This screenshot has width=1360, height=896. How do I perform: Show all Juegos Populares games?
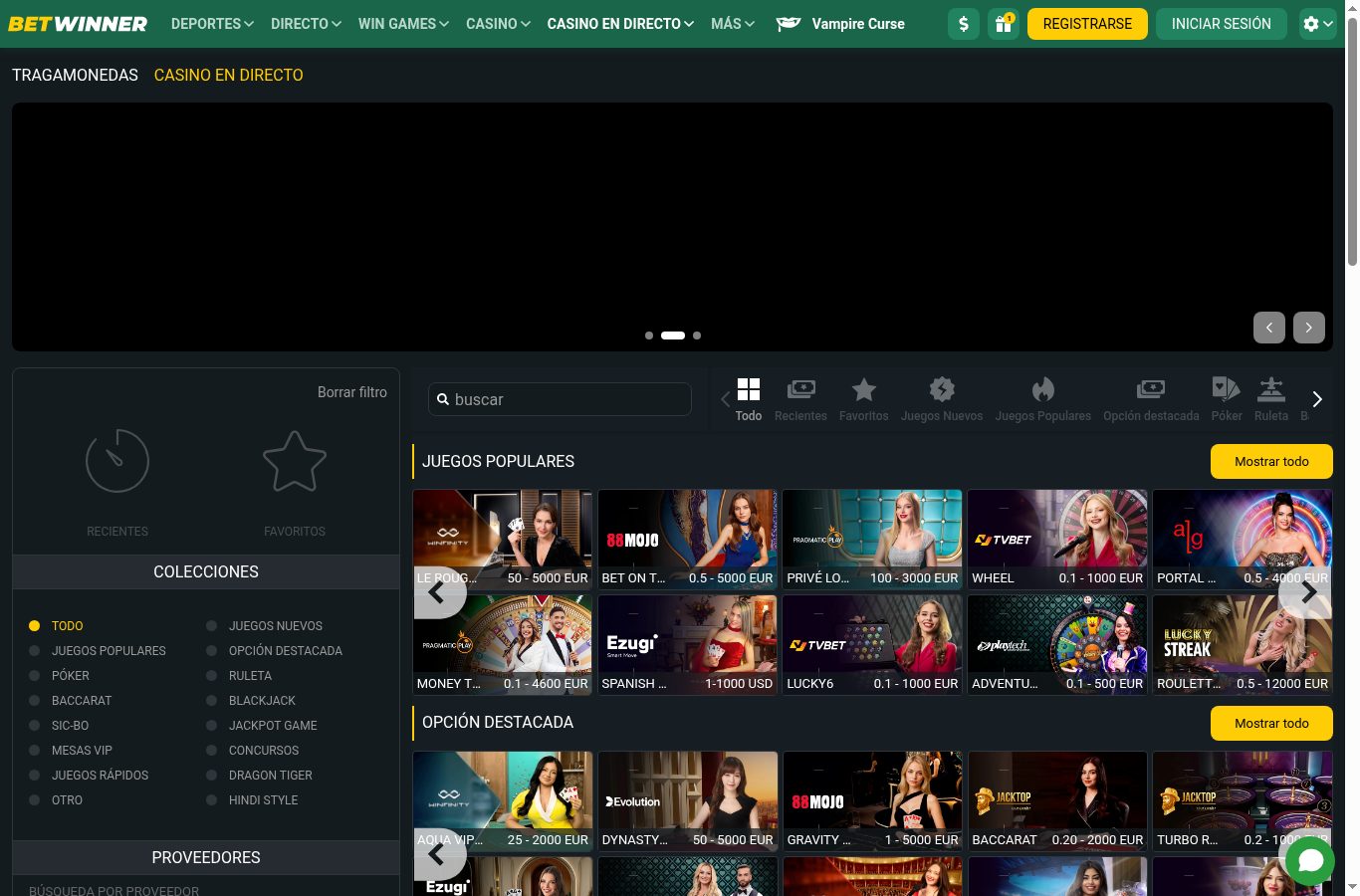[1271, 462]
